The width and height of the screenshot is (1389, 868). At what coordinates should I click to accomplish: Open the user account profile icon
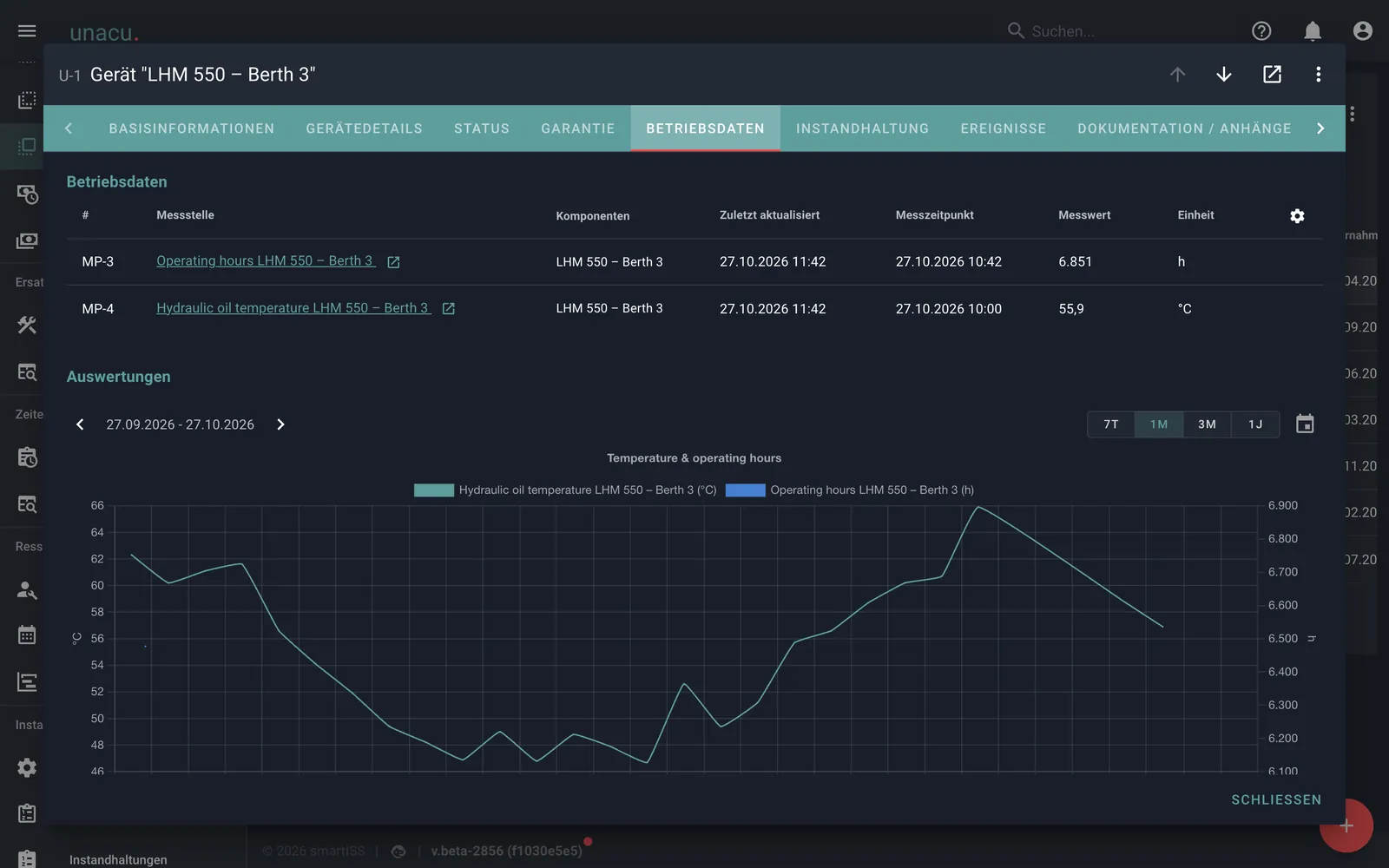click(x=1363, y=31)
